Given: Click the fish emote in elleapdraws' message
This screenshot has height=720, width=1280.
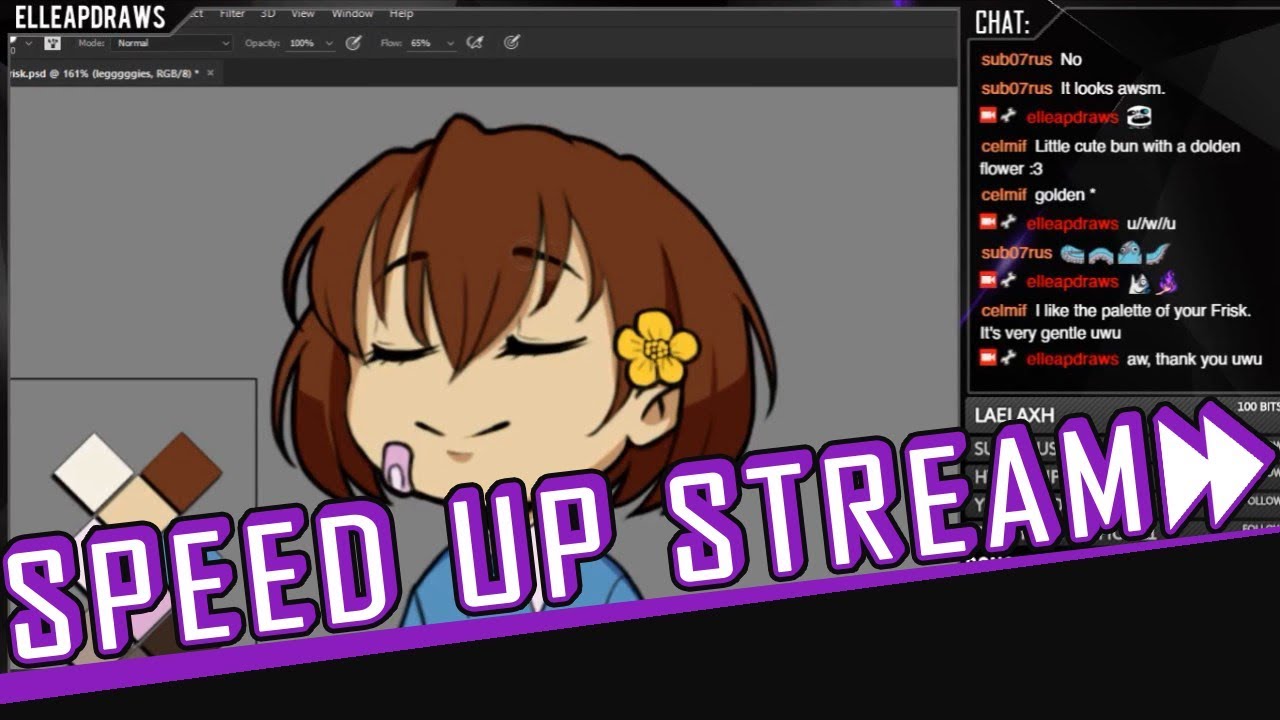Looking at the screenshot, I should [1139, 282].
